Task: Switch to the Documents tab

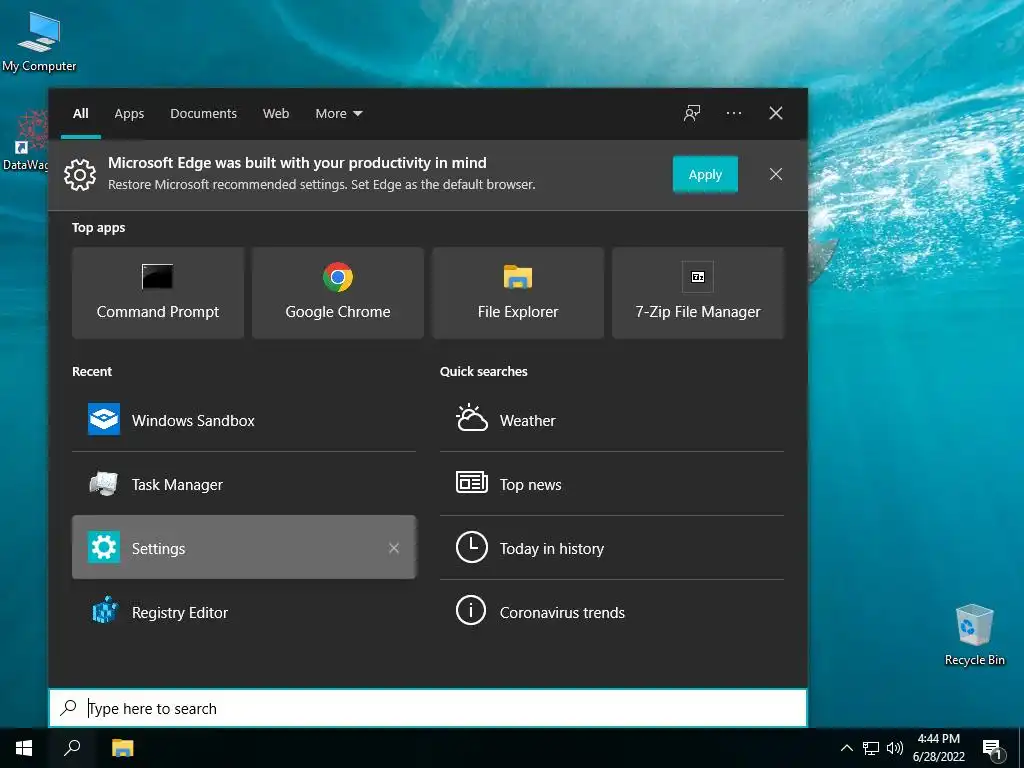Action: (x=203, y=113)
